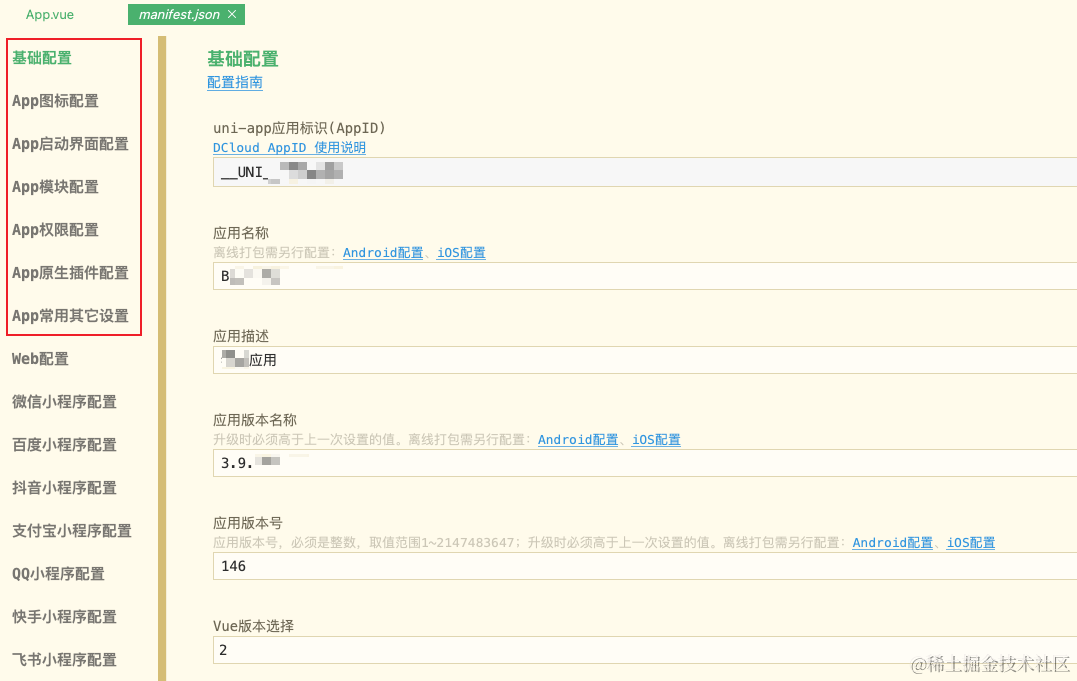This screenshot has height=681, width=1077.
Task: Open App图标配置 section
Action: tap(55, 101)
